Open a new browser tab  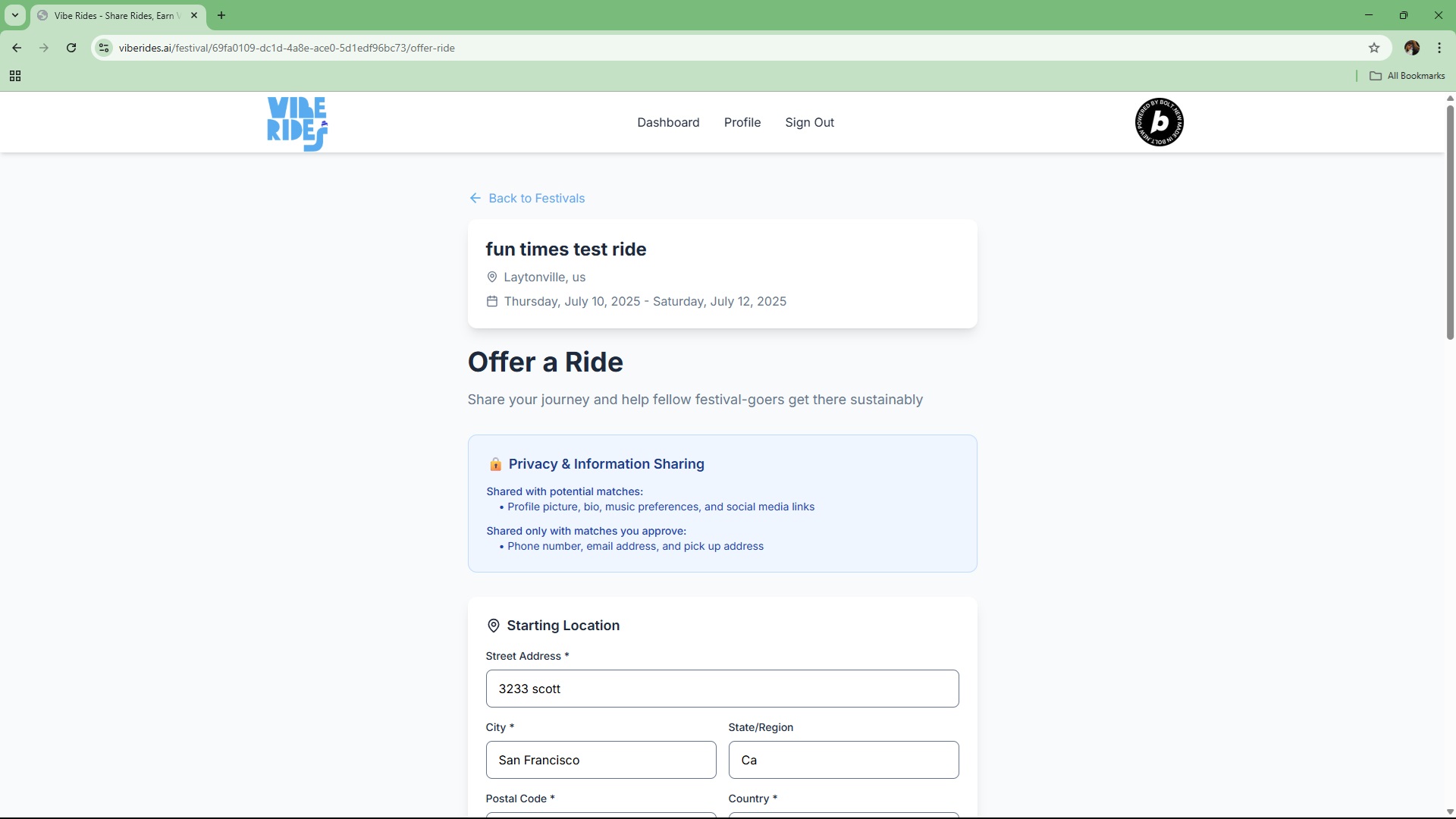tap(221, 15)
